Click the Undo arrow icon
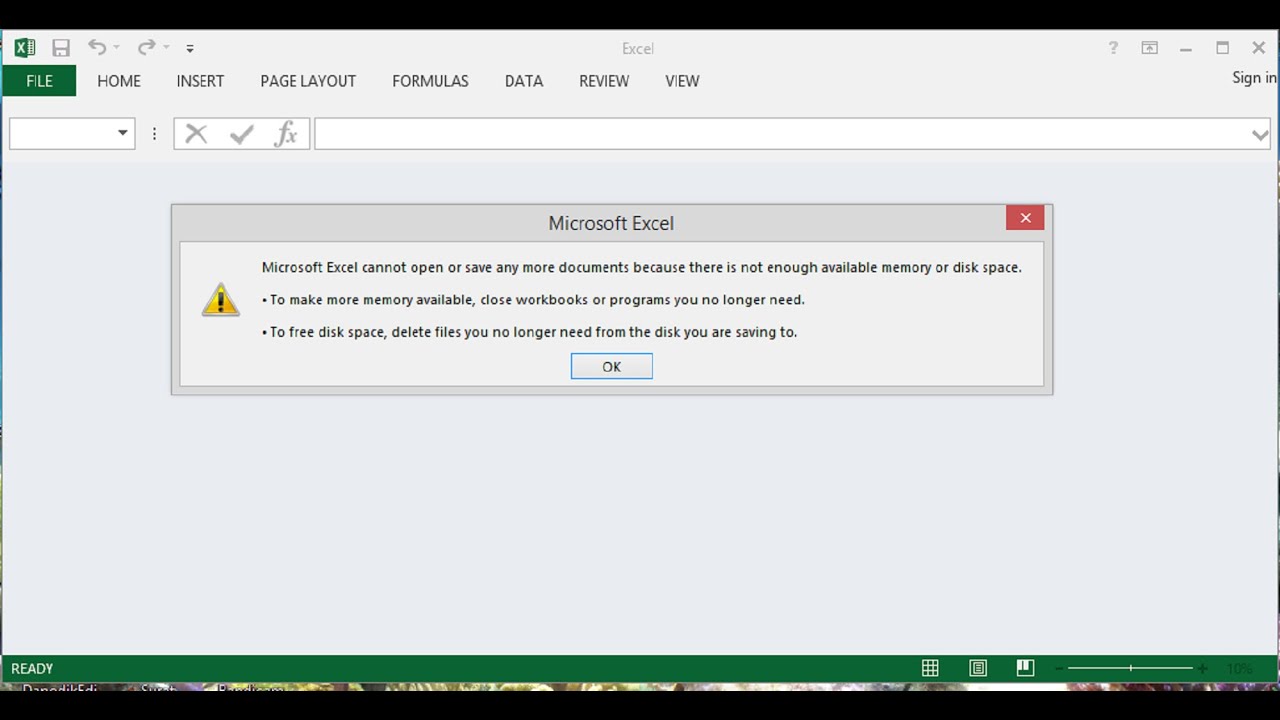 coord(96,47)
